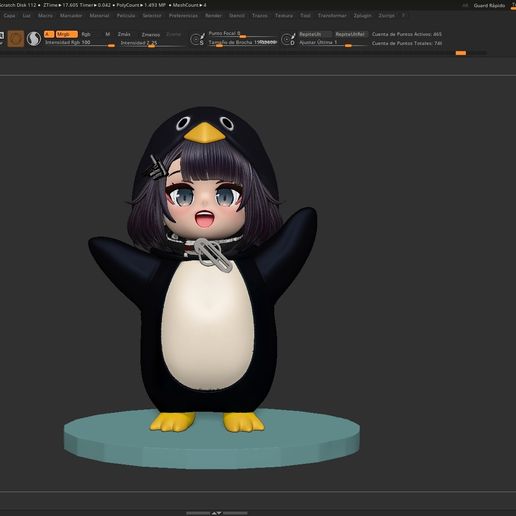
Task: Click the brush S circle icon
Action: point(197,39)
